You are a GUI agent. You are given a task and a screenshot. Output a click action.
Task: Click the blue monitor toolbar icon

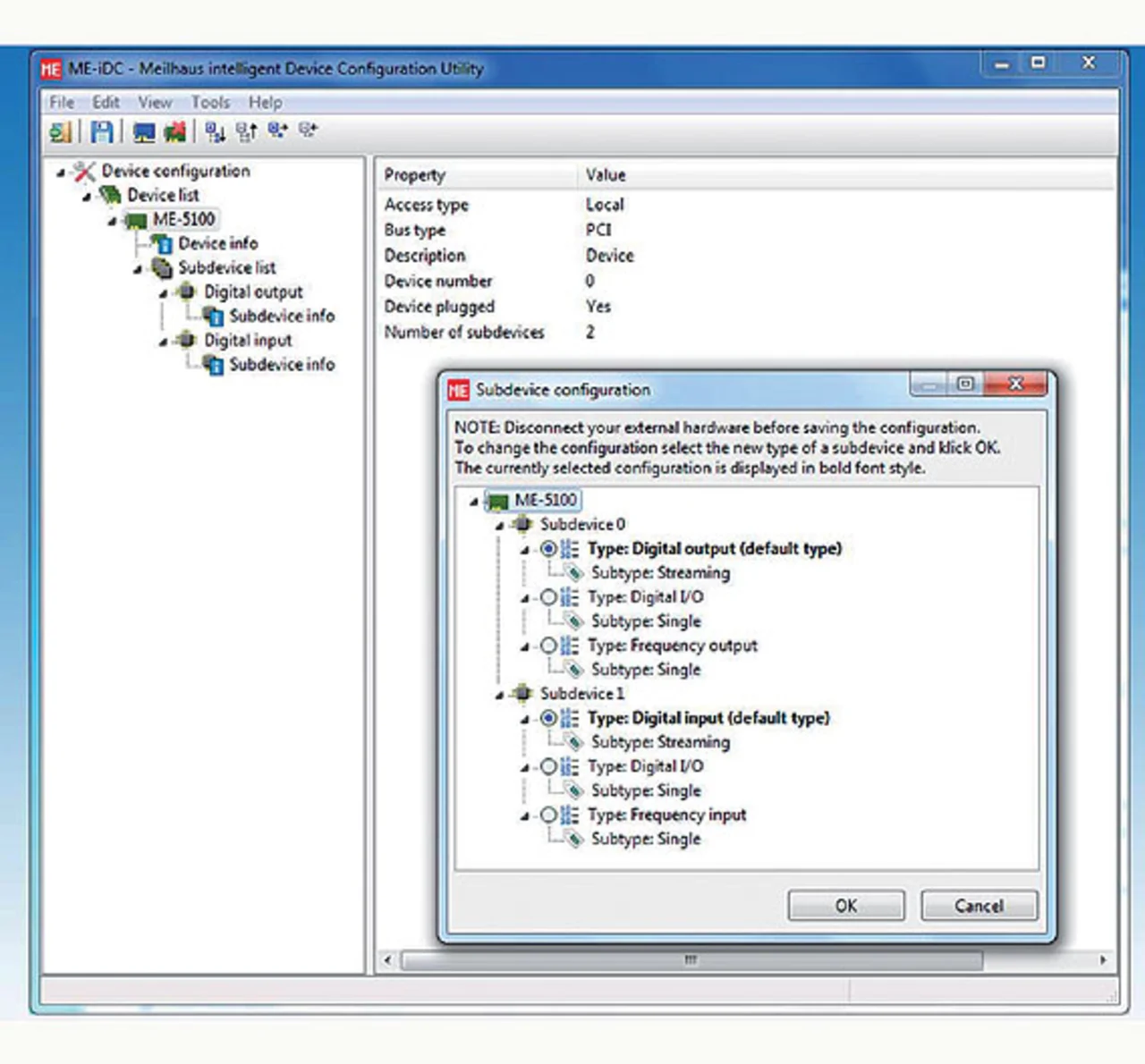pos(144,132)
